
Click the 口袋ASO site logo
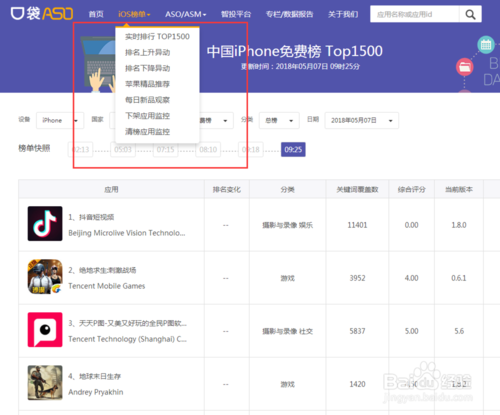[x=42, y=14]
